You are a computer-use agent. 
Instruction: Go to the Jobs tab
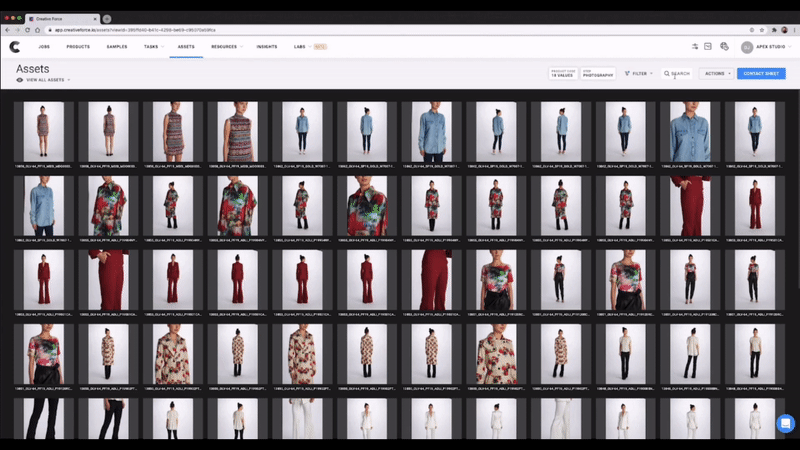44,47
